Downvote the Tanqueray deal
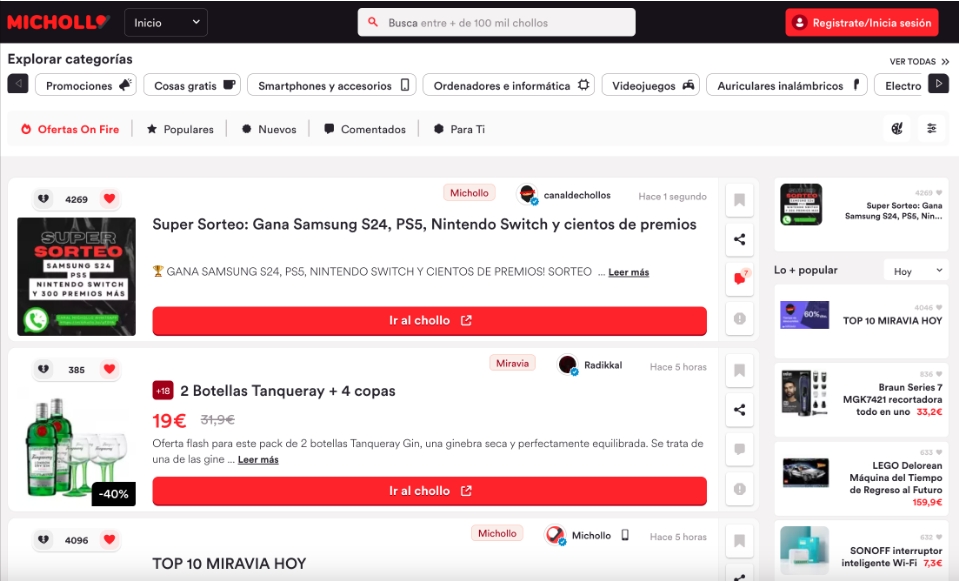This screenshot has height=581, width=959. pos(43,369)
